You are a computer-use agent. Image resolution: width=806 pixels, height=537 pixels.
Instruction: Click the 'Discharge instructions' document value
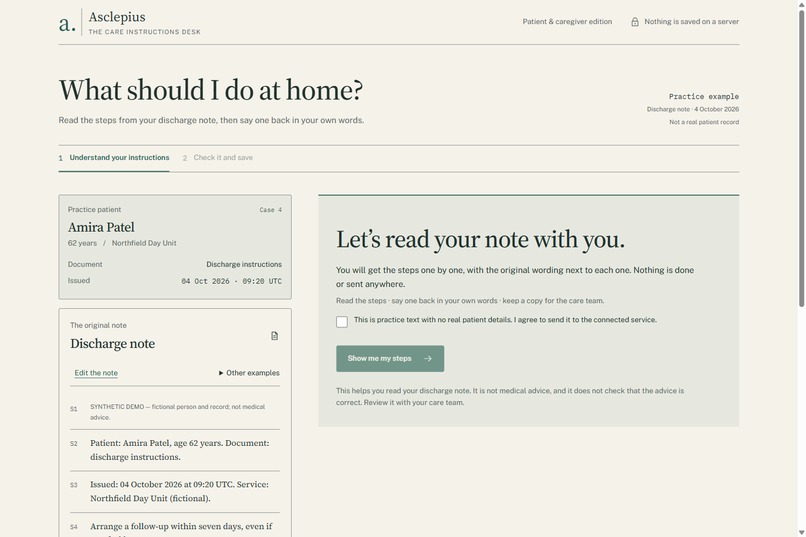tap(244, 264)
